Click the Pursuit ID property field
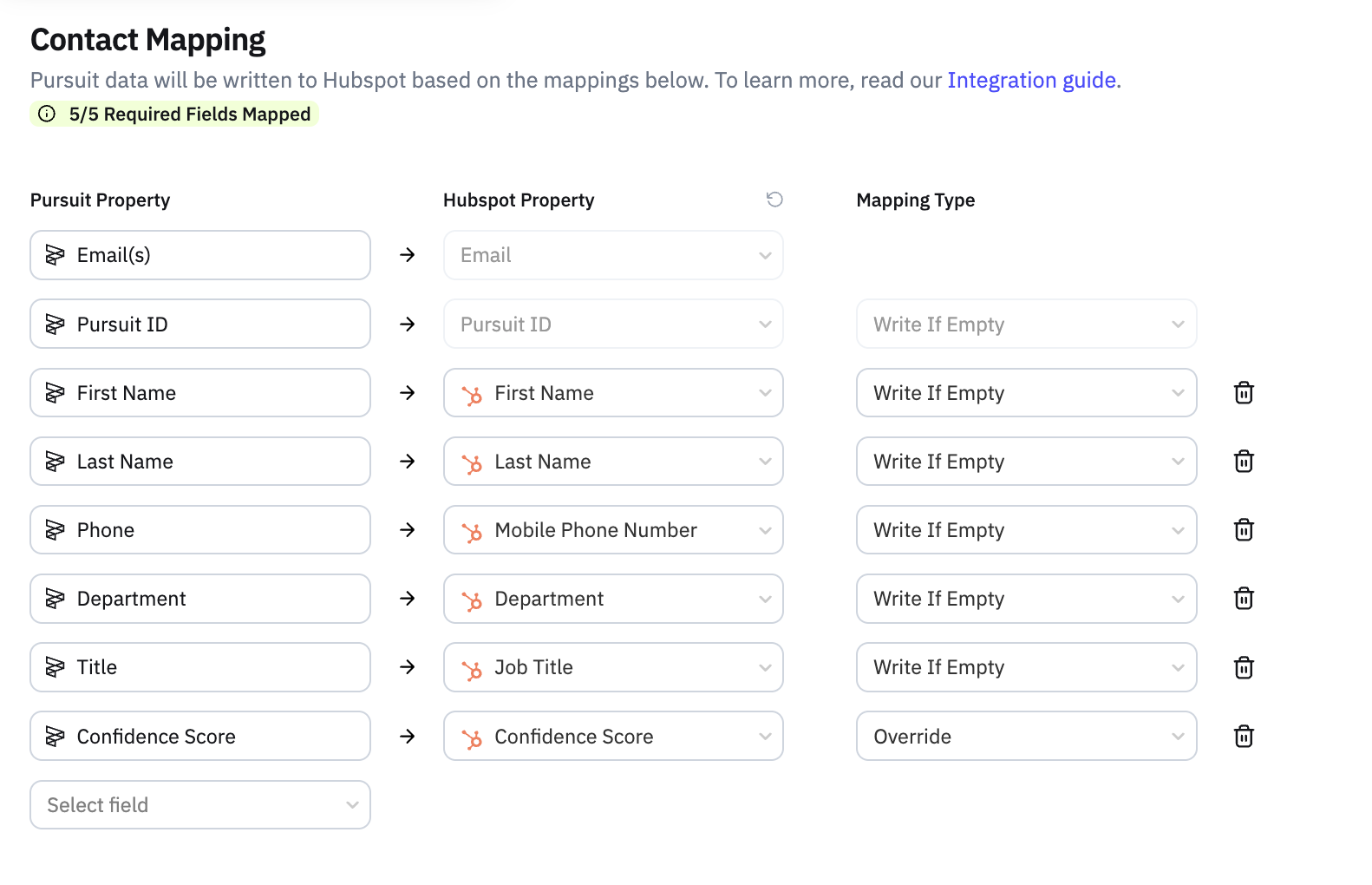1372x885 pixels. pos(200,324)
